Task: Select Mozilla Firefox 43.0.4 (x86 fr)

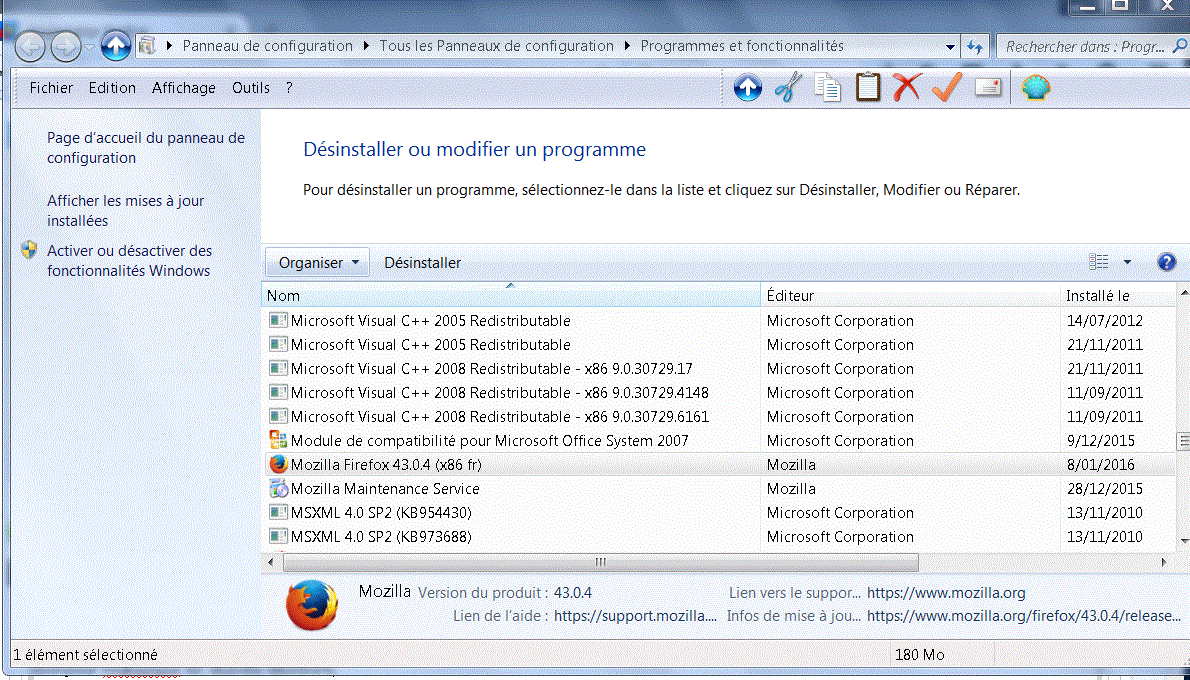Action: click(x=719, y=464)
